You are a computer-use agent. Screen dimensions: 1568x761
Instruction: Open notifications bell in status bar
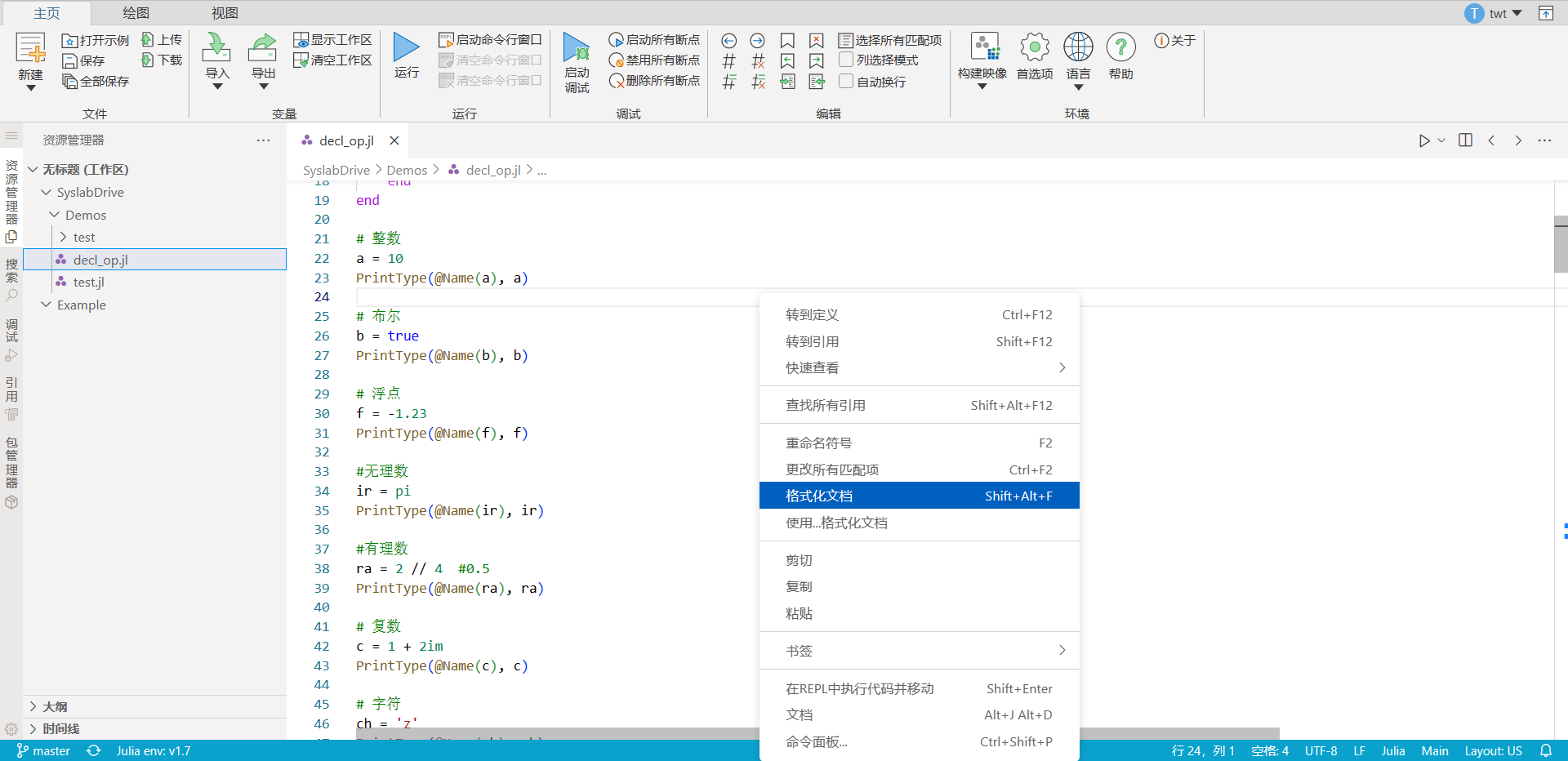click(1546, 750)
